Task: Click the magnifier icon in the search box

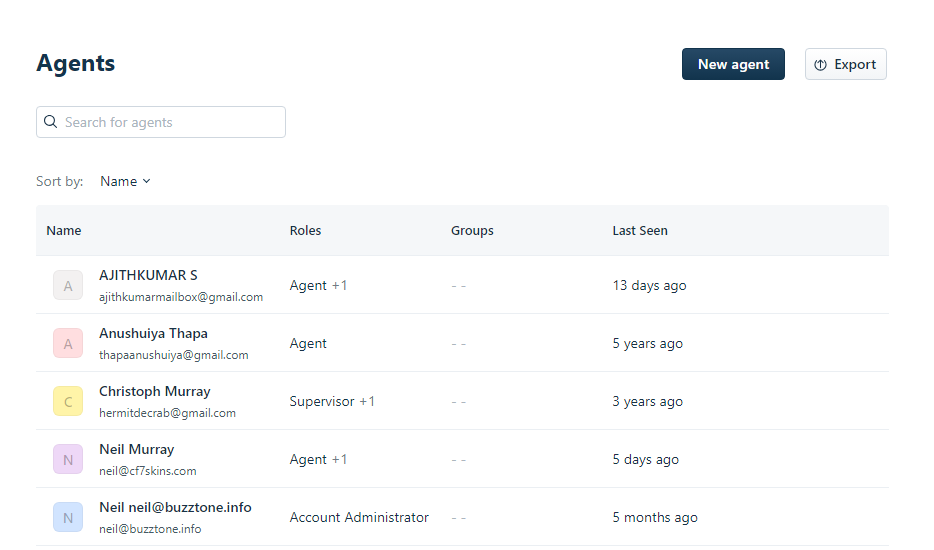Action: click(x=50, y=122)
